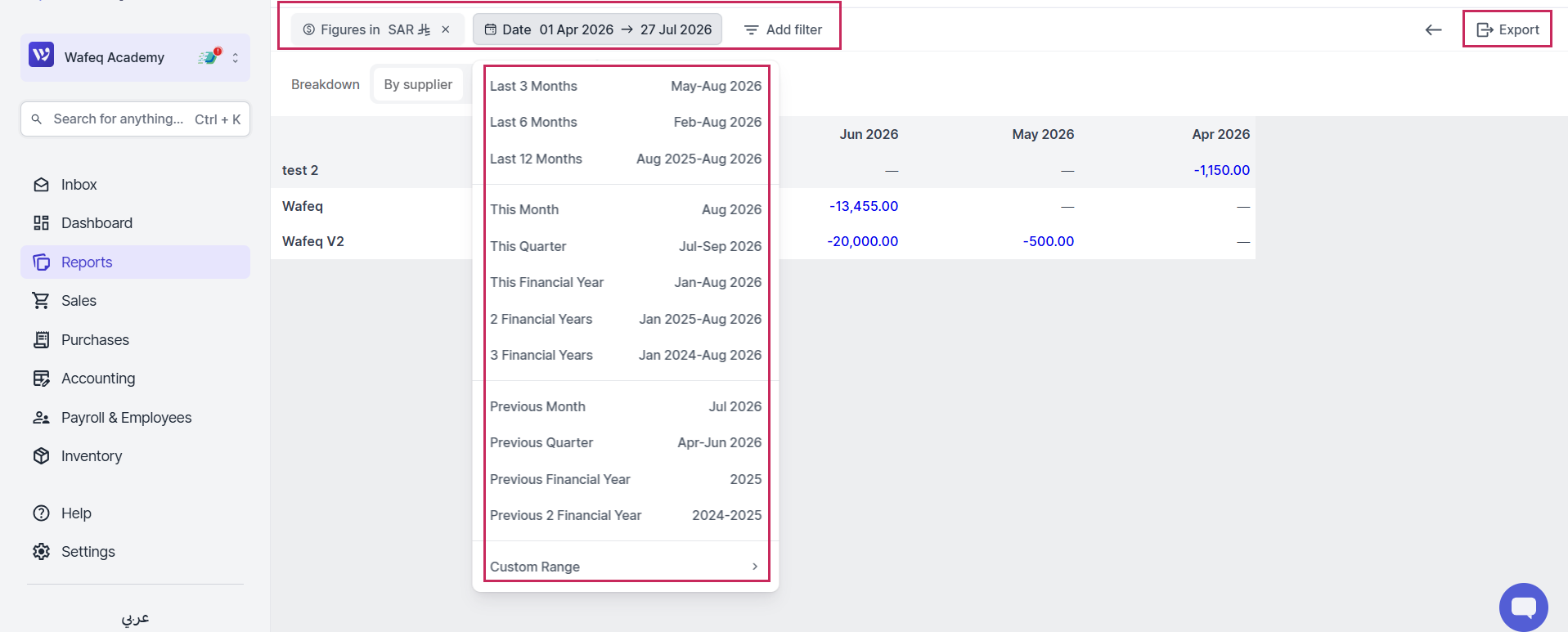This screenshot has height=632, width=1568.
Task: Open the Date range filter dropdown
Action: coord(597,29)
